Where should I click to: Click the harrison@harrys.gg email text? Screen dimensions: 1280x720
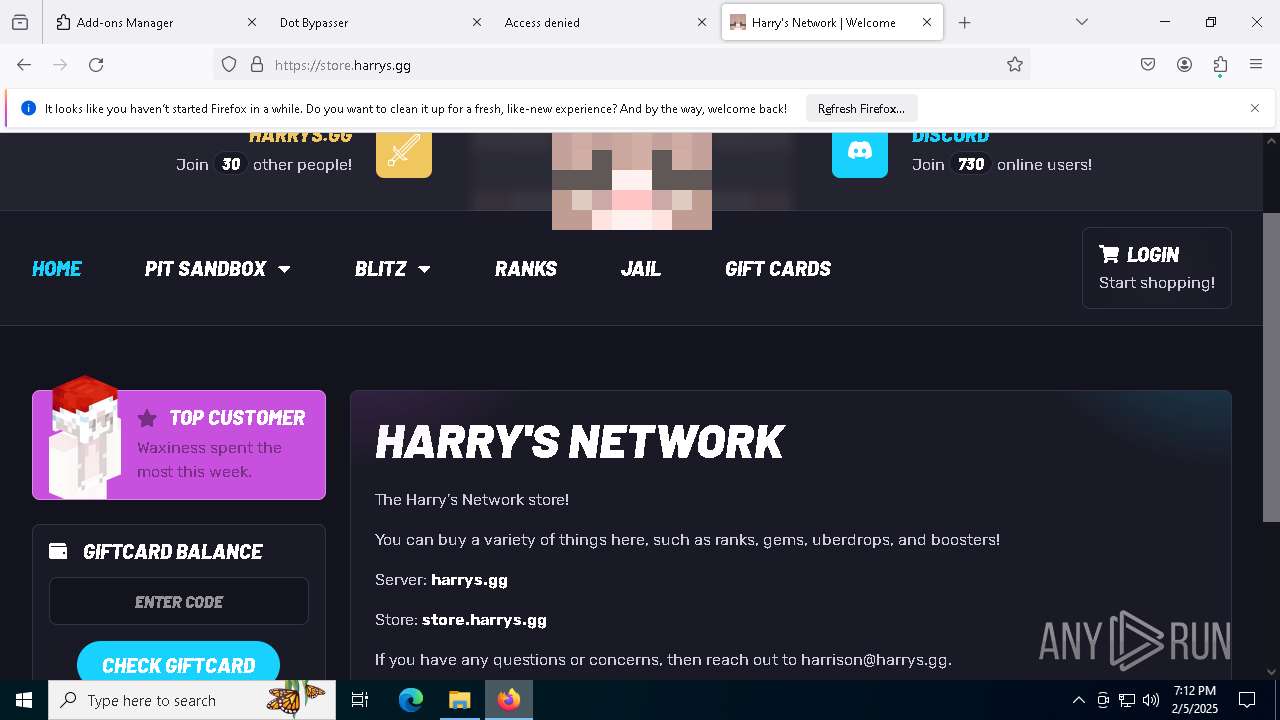[x=874, y=660]
